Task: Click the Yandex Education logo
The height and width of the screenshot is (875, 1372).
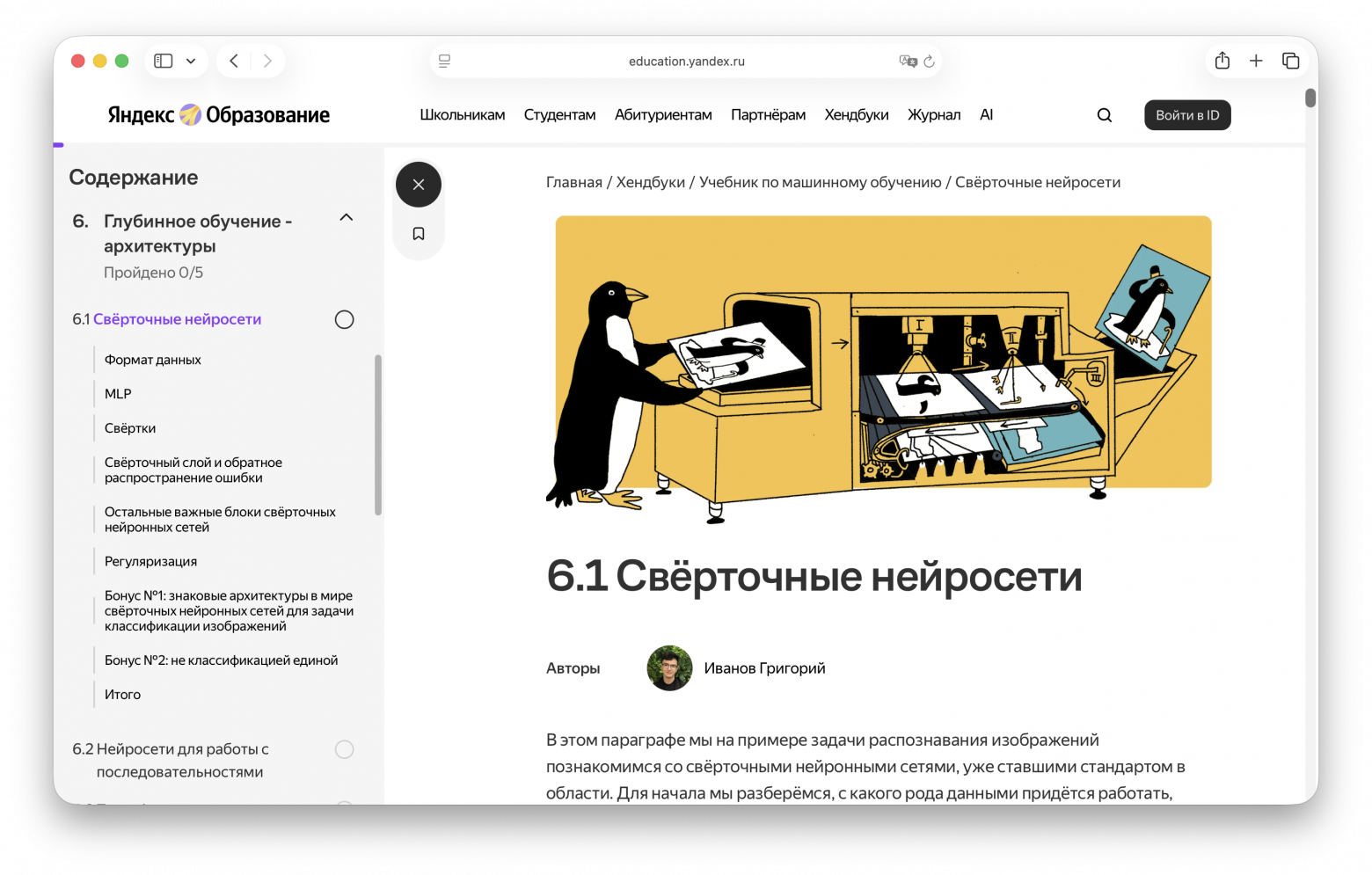Action: pyautogui.click(x=218, y=114)
